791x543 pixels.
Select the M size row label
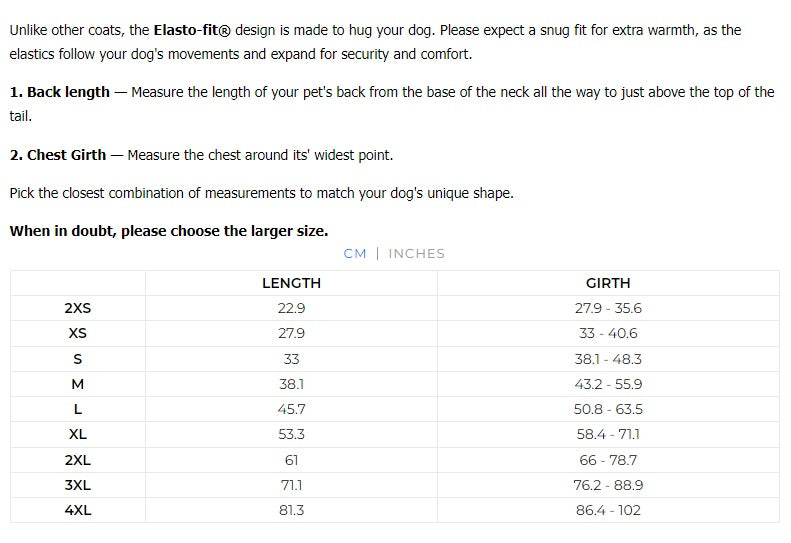tap(78, 384)
